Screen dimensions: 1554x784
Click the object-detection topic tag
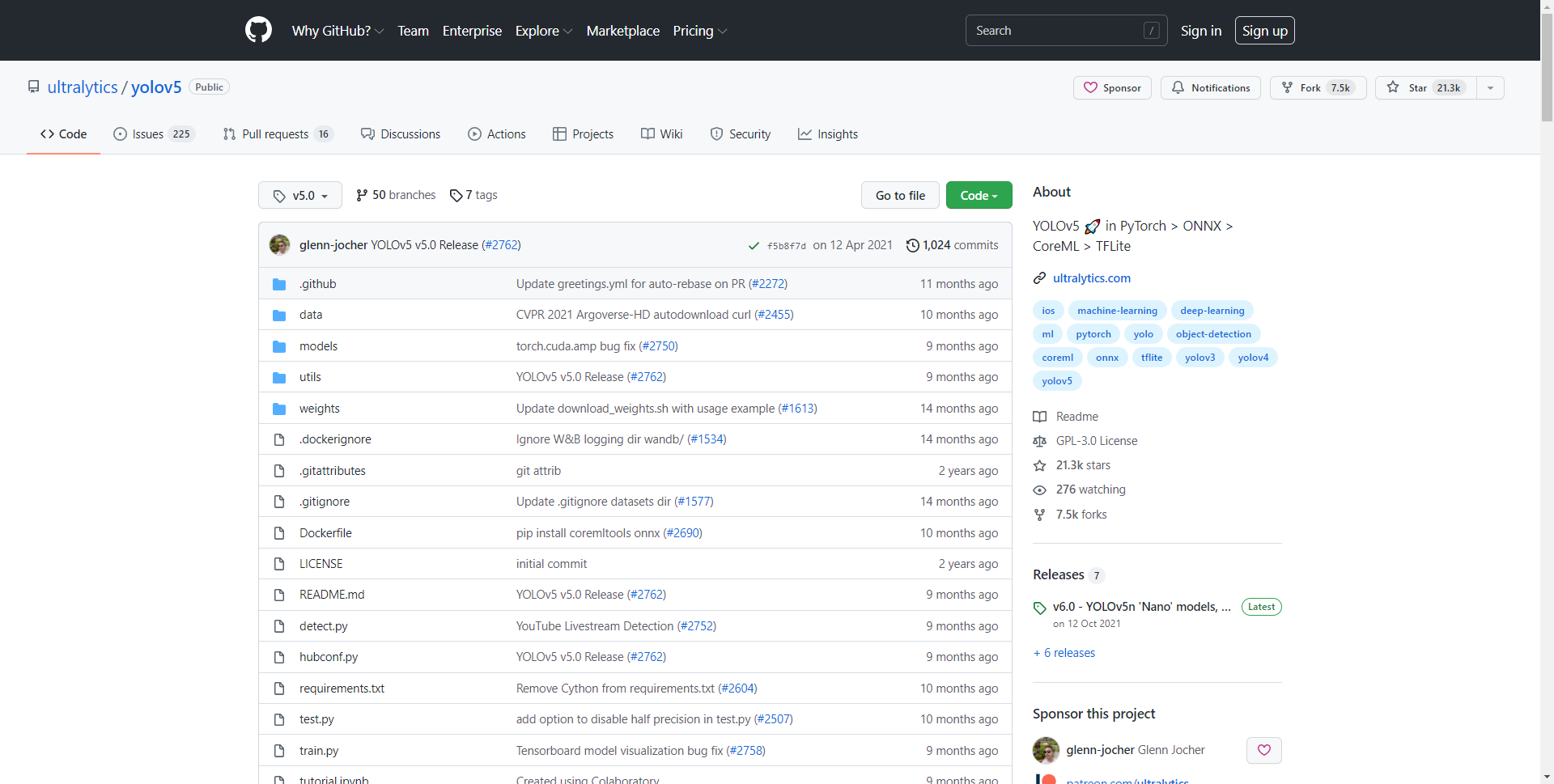1213,334
